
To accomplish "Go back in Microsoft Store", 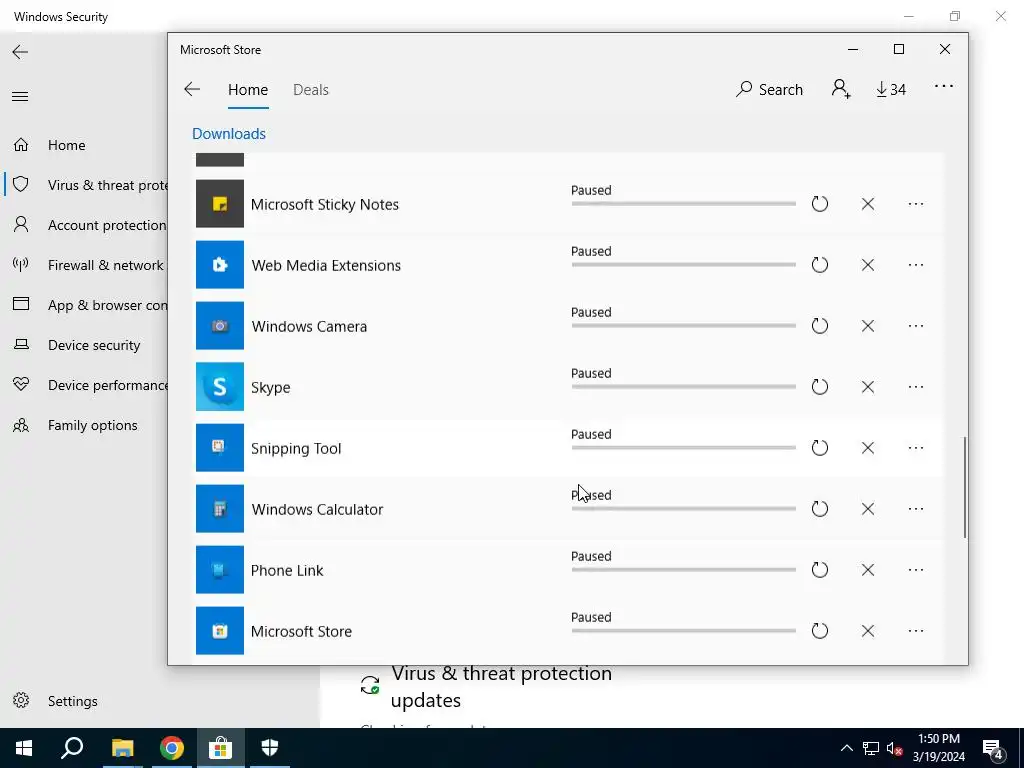I will point(192,89).
